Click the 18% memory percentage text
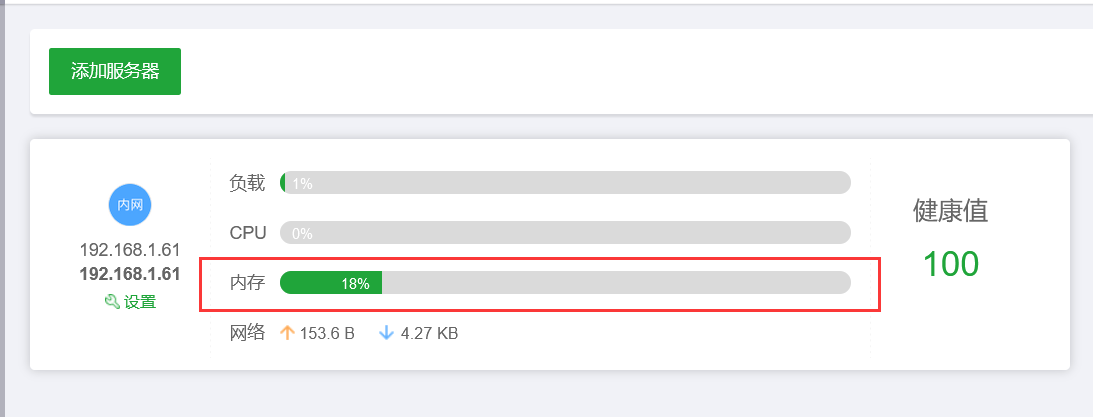 click(x=356, y=284)
